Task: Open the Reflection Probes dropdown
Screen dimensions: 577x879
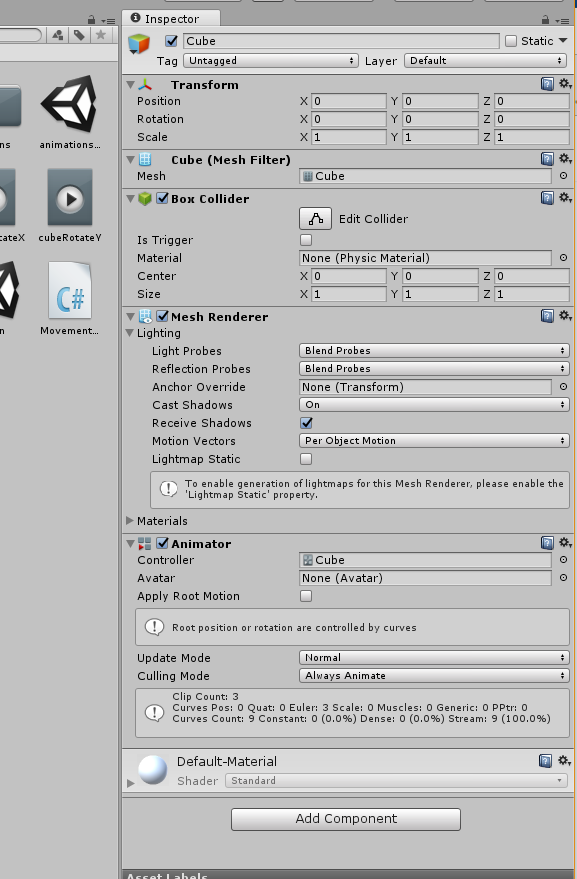Action: 434,368
